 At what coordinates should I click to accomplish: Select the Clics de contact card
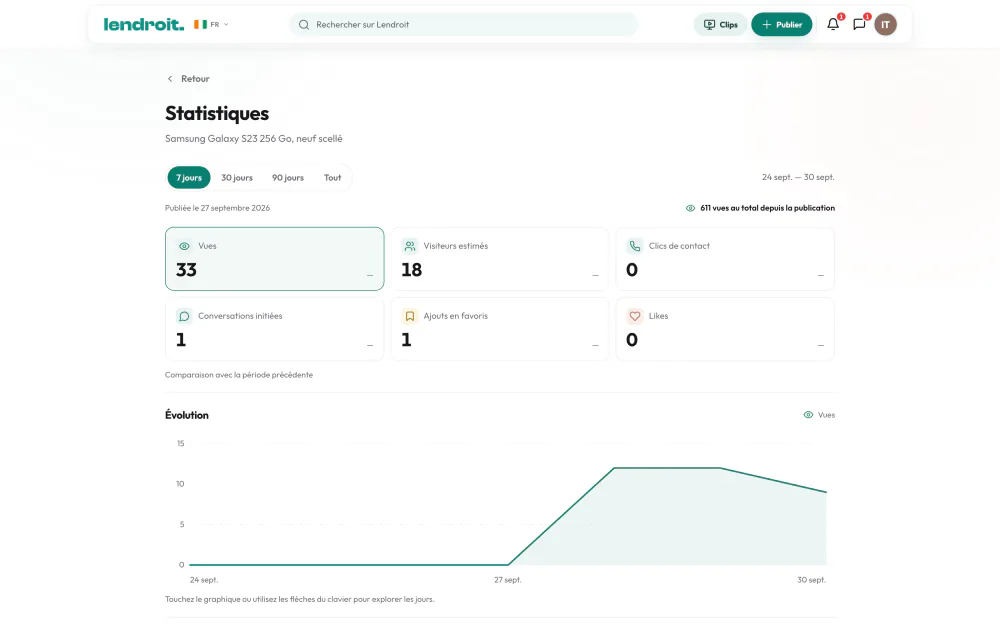tap(725, 259)
